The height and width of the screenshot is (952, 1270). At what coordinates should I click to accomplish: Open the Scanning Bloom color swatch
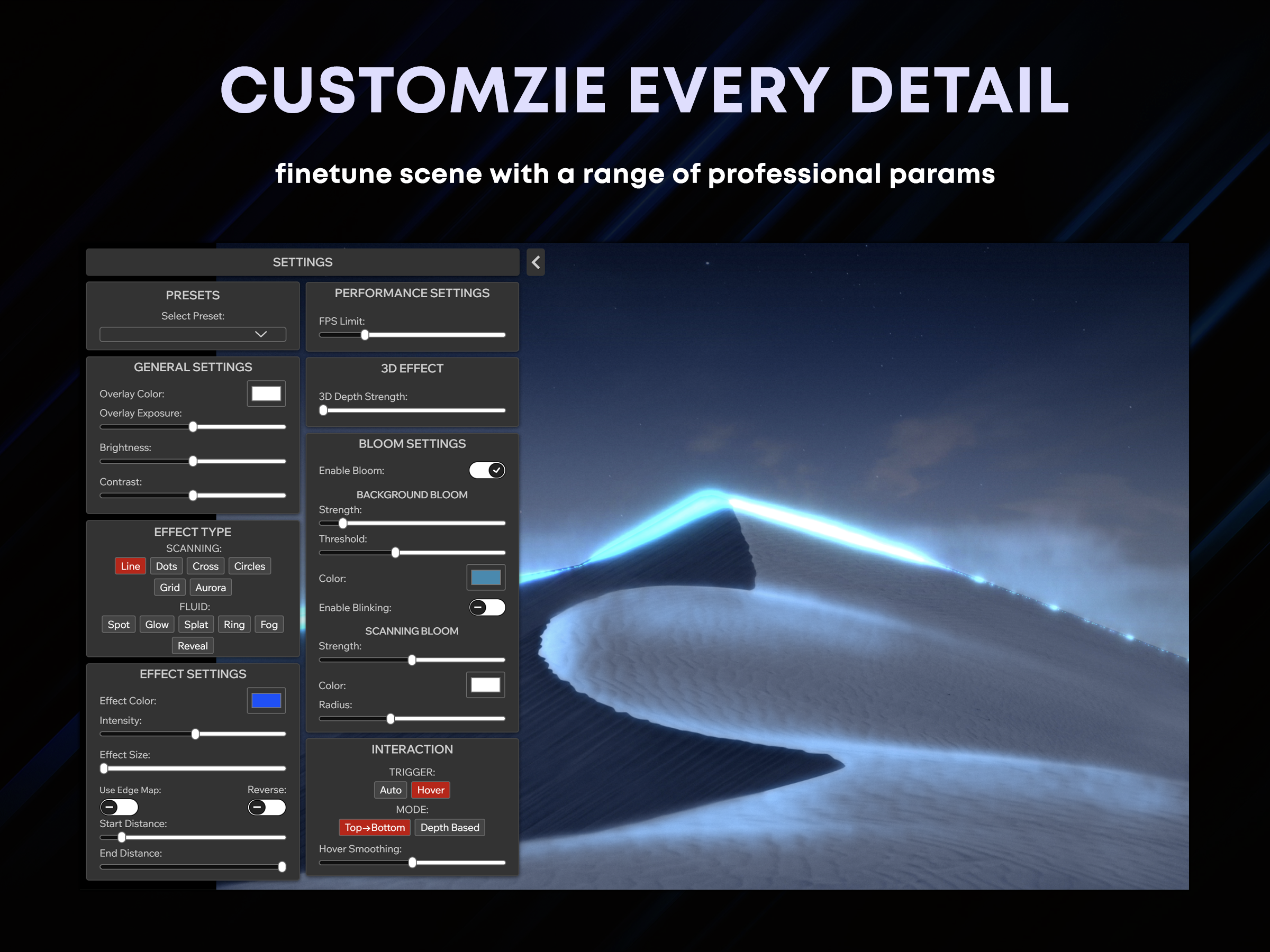click(x=485, y=684)
